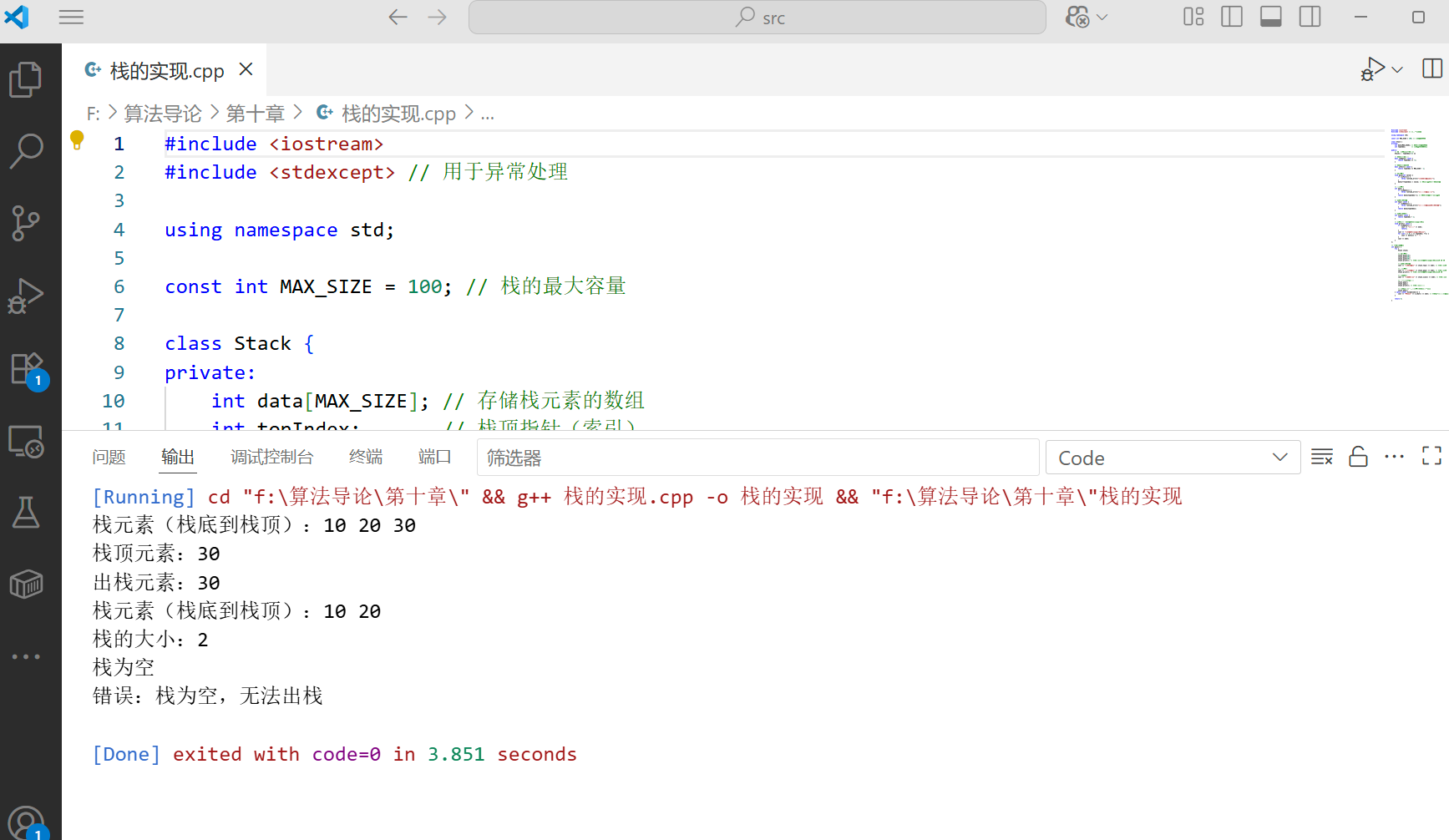The height and width of the screenshot is (840, 1449).
Task: Open the F: drive breadcrumb
Action: (94, 114)
